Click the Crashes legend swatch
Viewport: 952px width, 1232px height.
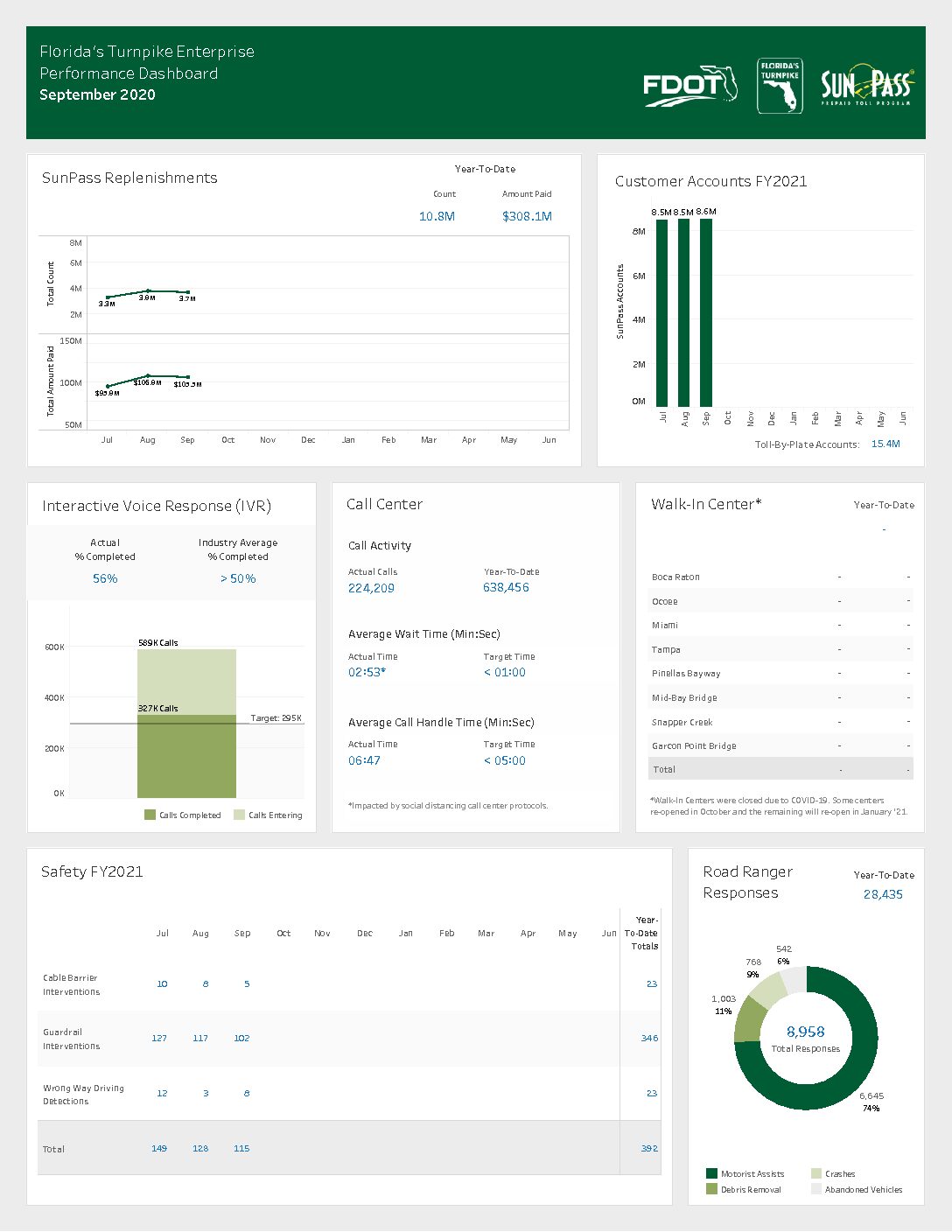(x=816, y=1173)
